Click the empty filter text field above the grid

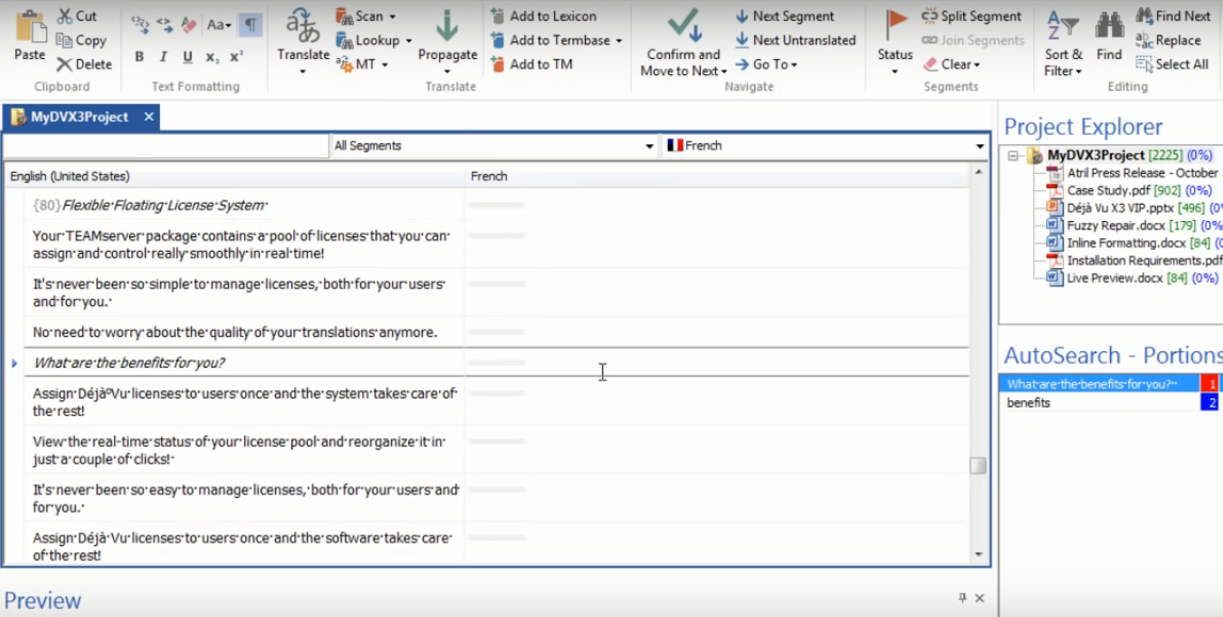(167, 146)
